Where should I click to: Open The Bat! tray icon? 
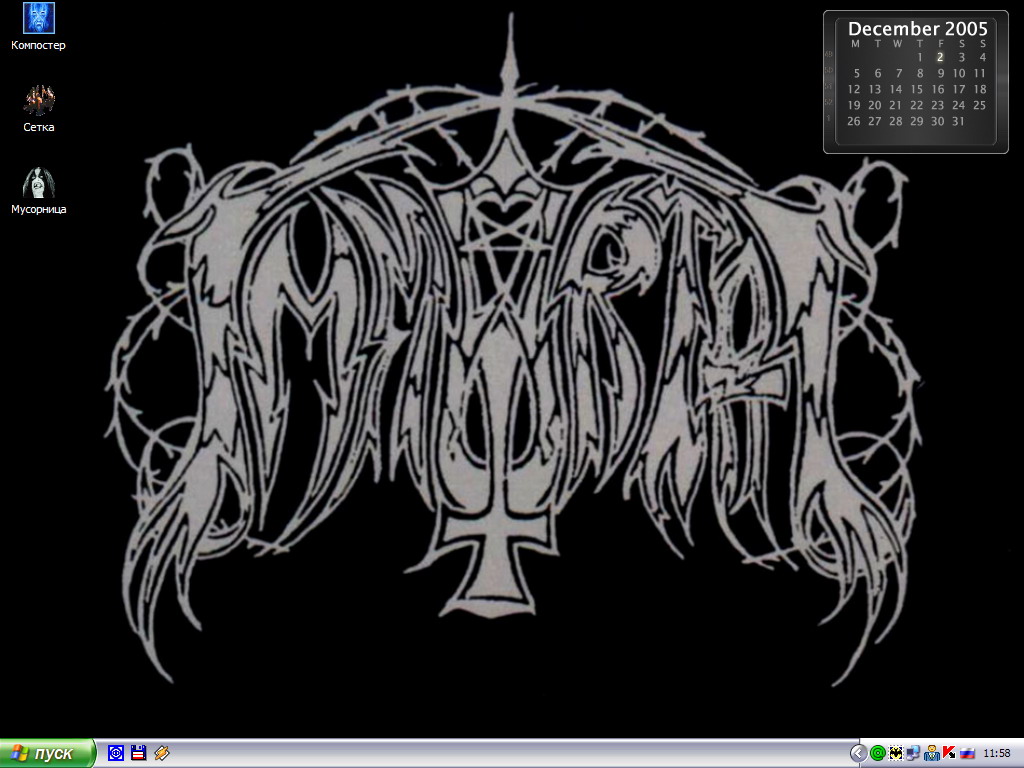pyautogui.click(x=895, y=754)
